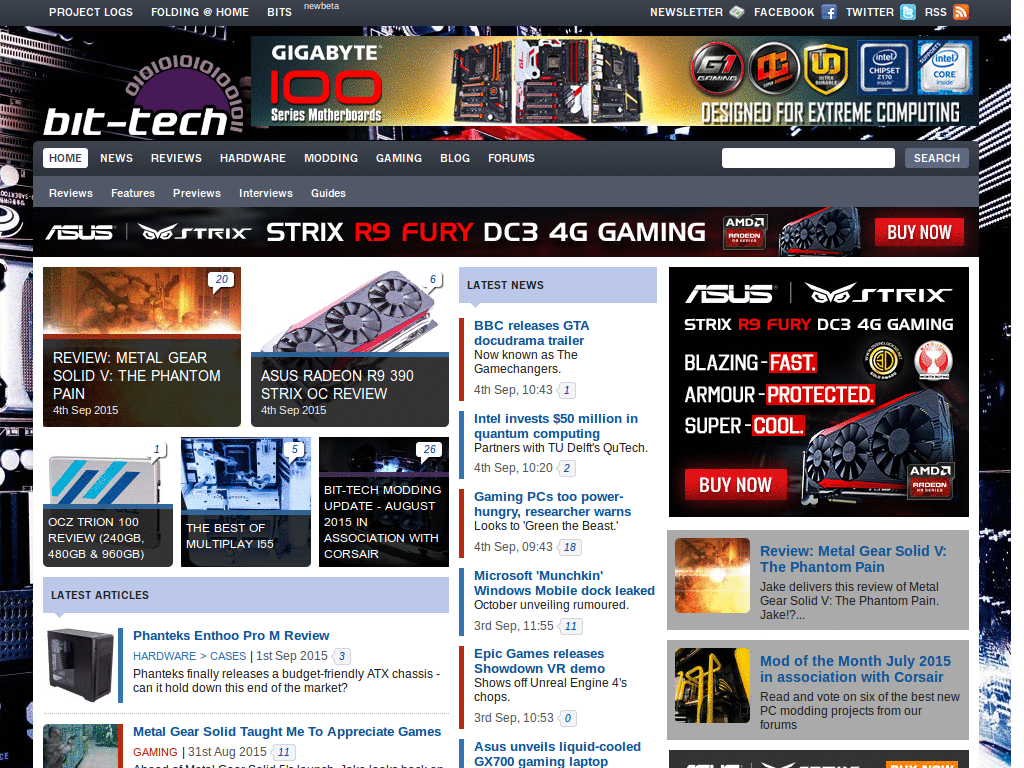Open Project Logs link

pos(91,12)
